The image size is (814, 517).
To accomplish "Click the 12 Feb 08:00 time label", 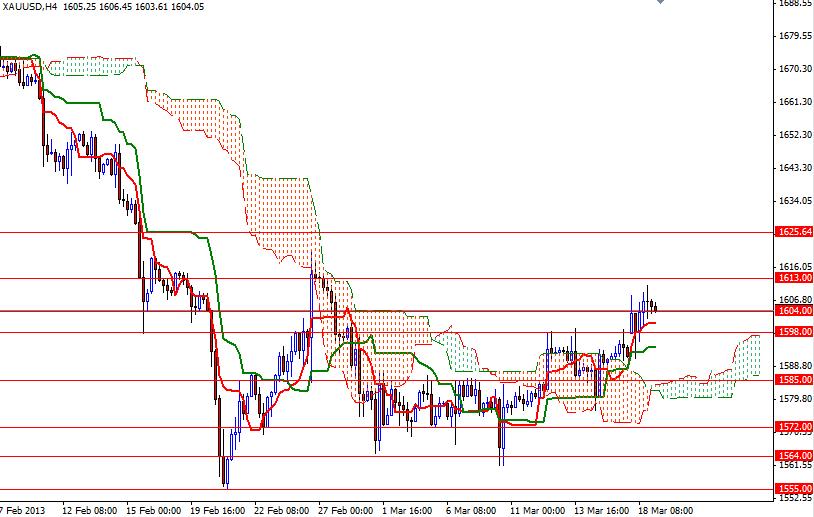I will point(89,510).
